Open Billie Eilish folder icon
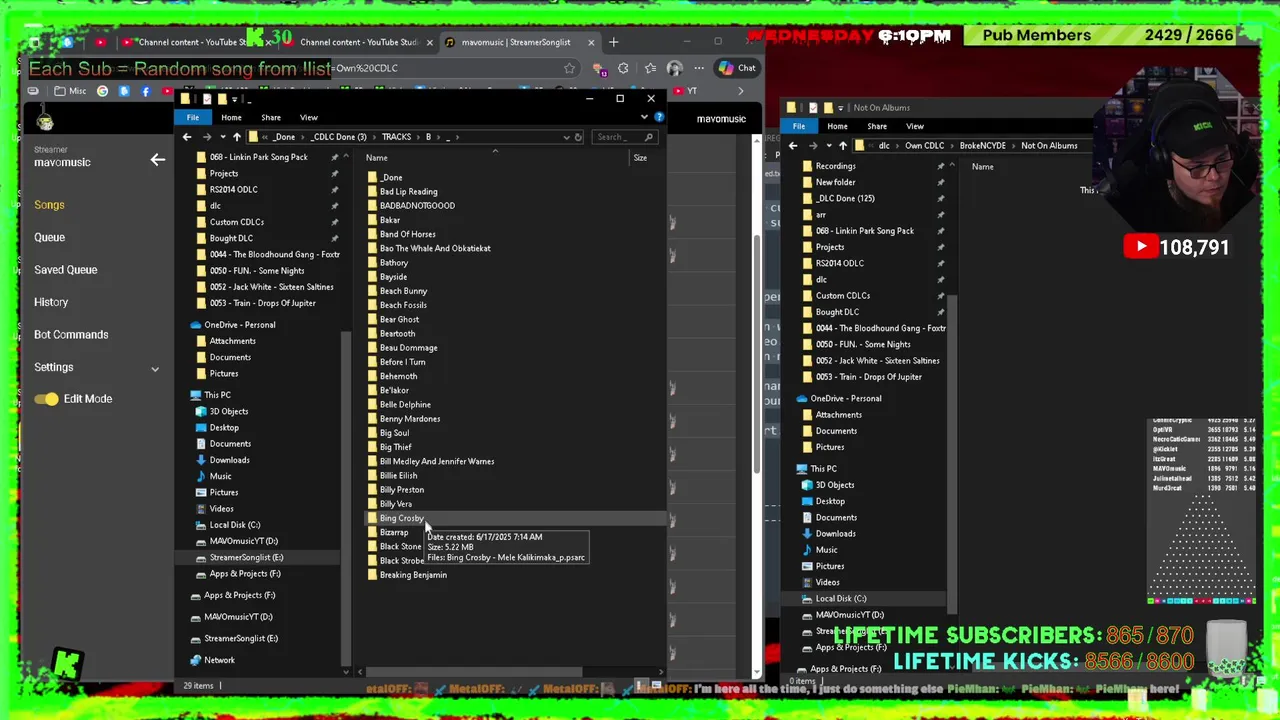1280x720 pixels. [x=372, y=476]
